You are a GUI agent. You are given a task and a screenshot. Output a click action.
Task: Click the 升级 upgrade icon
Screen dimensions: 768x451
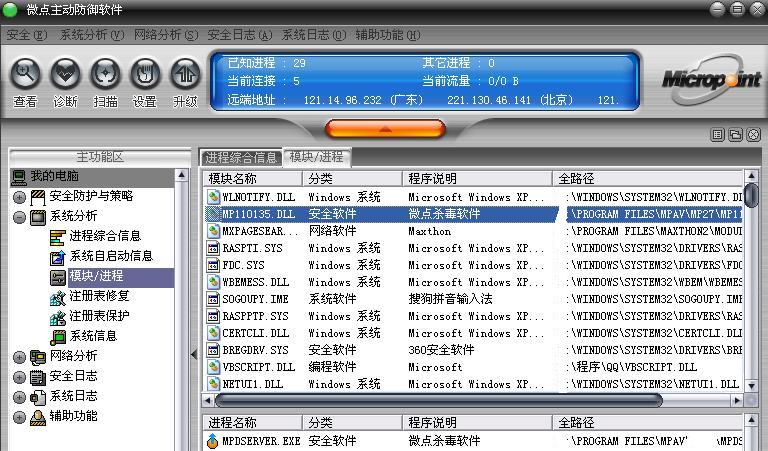click(x=185, y=73)
